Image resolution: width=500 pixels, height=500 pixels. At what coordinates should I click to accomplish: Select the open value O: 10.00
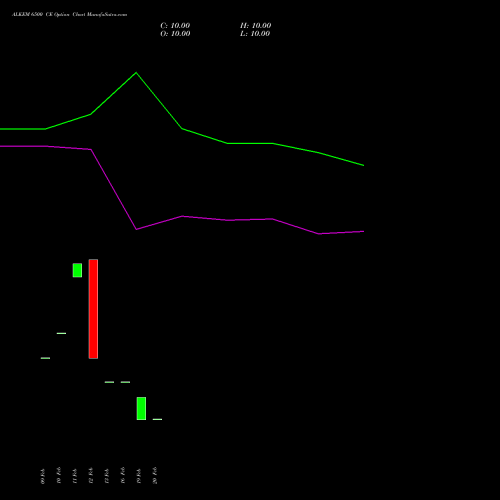coord(175,34)
